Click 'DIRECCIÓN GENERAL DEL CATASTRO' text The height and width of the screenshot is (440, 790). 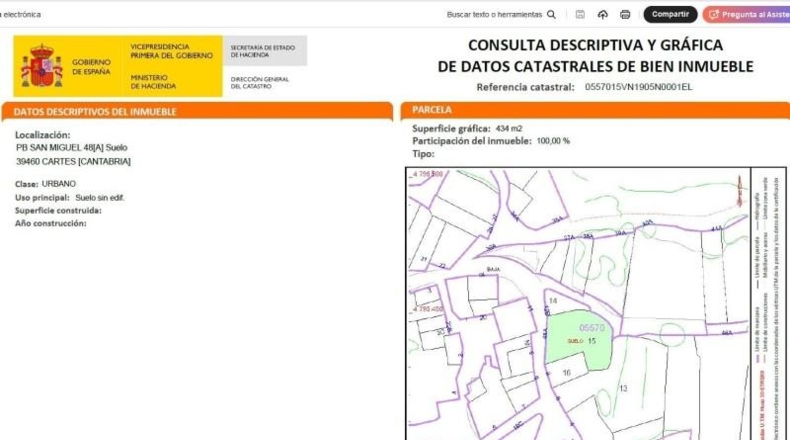260,83
